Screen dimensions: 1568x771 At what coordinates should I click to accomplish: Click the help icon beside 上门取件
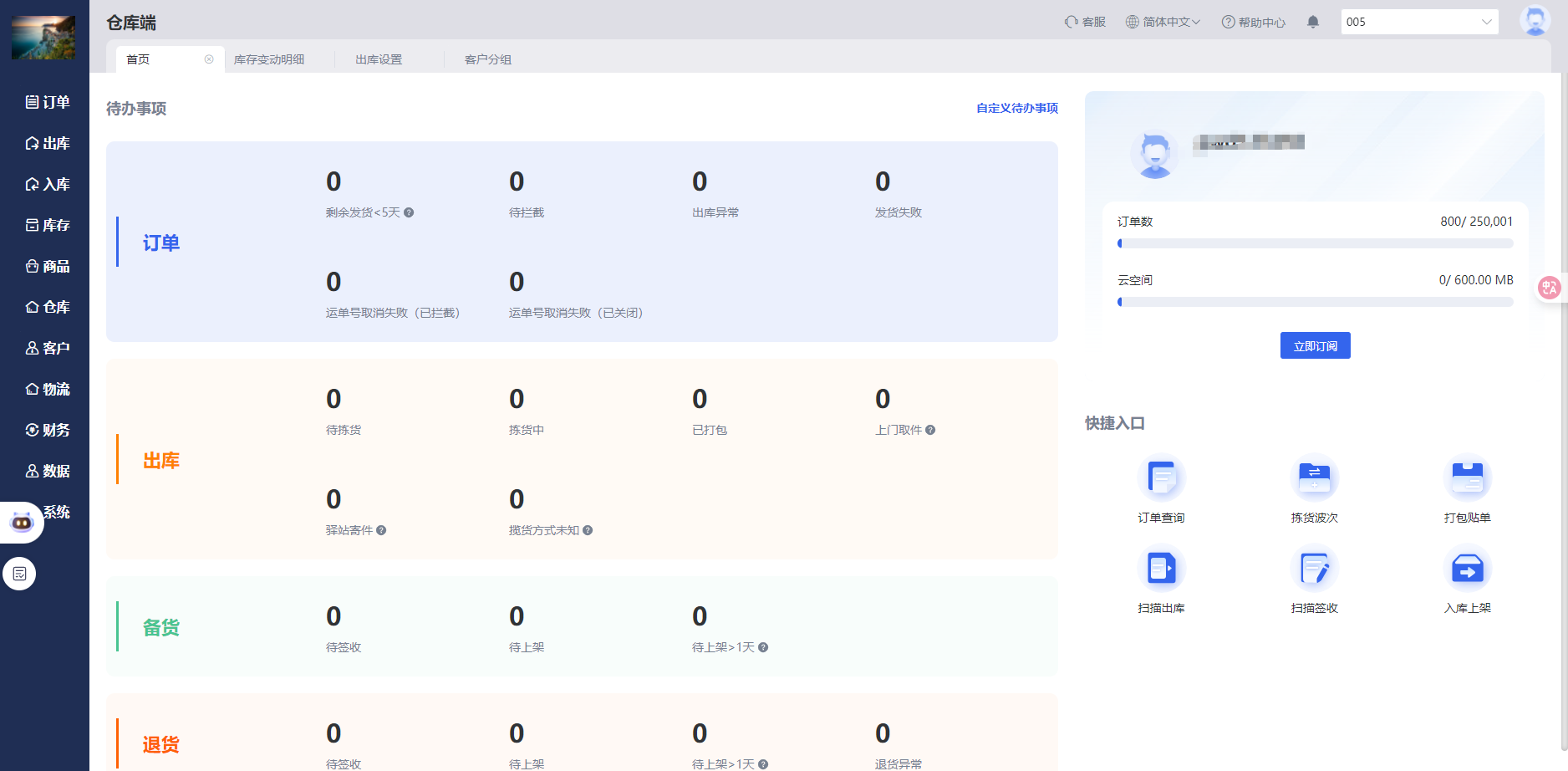pyautogui.click(x=930, y=430)
